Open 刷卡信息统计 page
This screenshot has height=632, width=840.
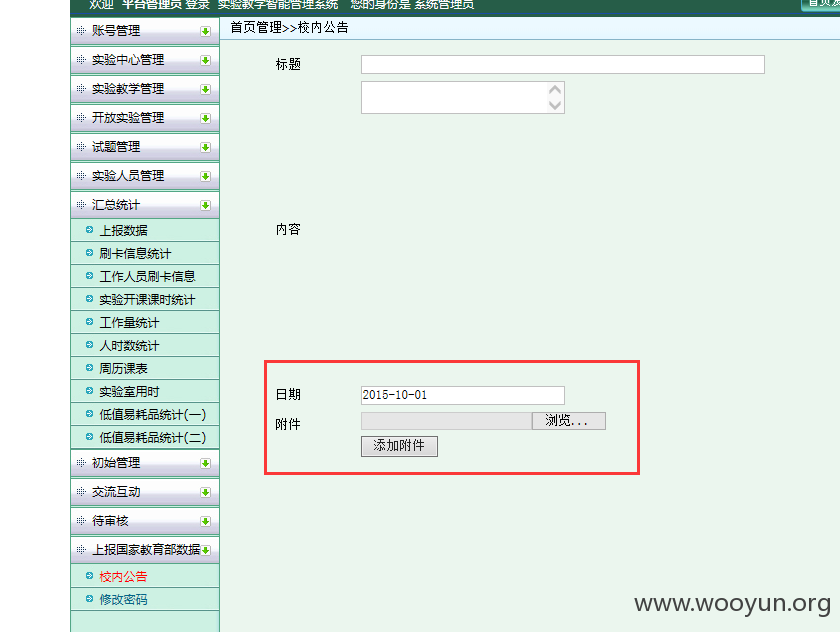(x=135, y=253)
